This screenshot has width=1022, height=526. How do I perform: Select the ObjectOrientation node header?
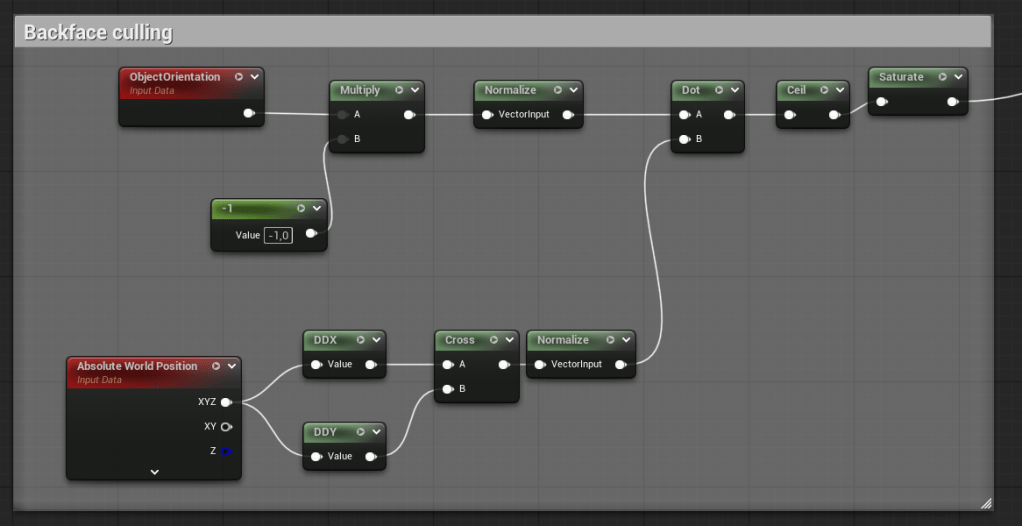click(175, 77)
